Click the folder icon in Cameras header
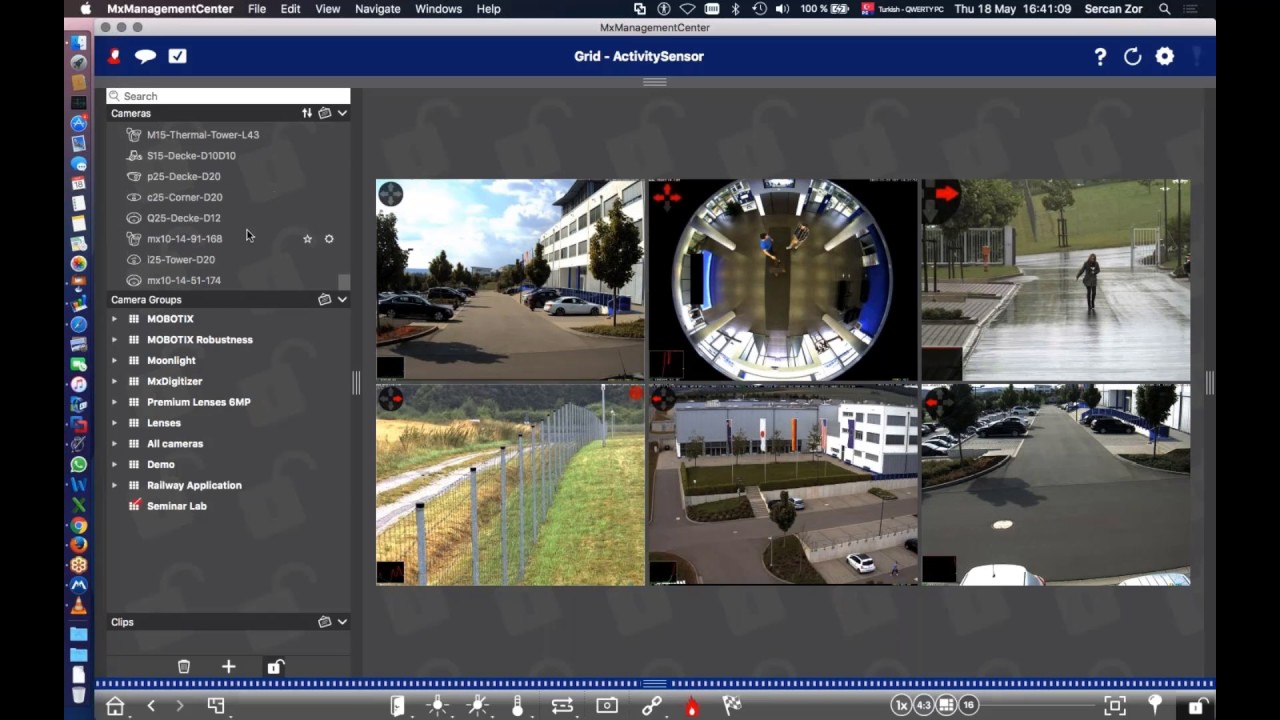The width and height of the screenshot is (1280, 720). [325, 113]
